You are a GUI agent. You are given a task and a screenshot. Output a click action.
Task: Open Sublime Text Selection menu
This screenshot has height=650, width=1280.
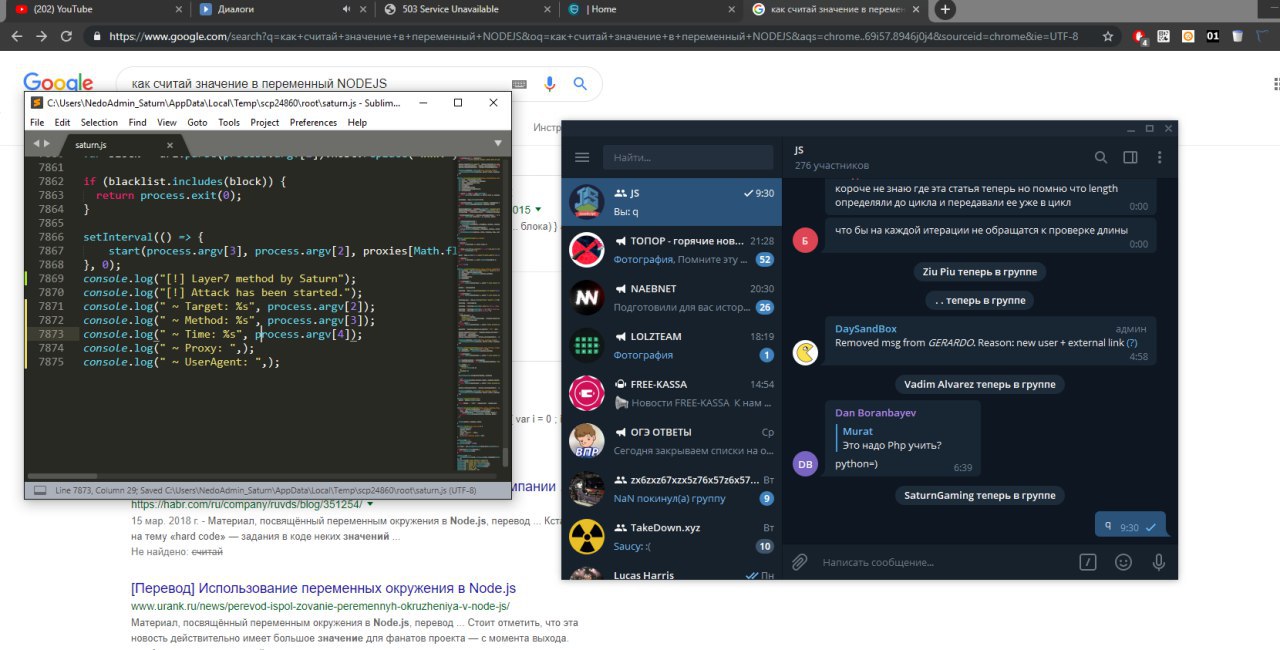click(99, 122)
